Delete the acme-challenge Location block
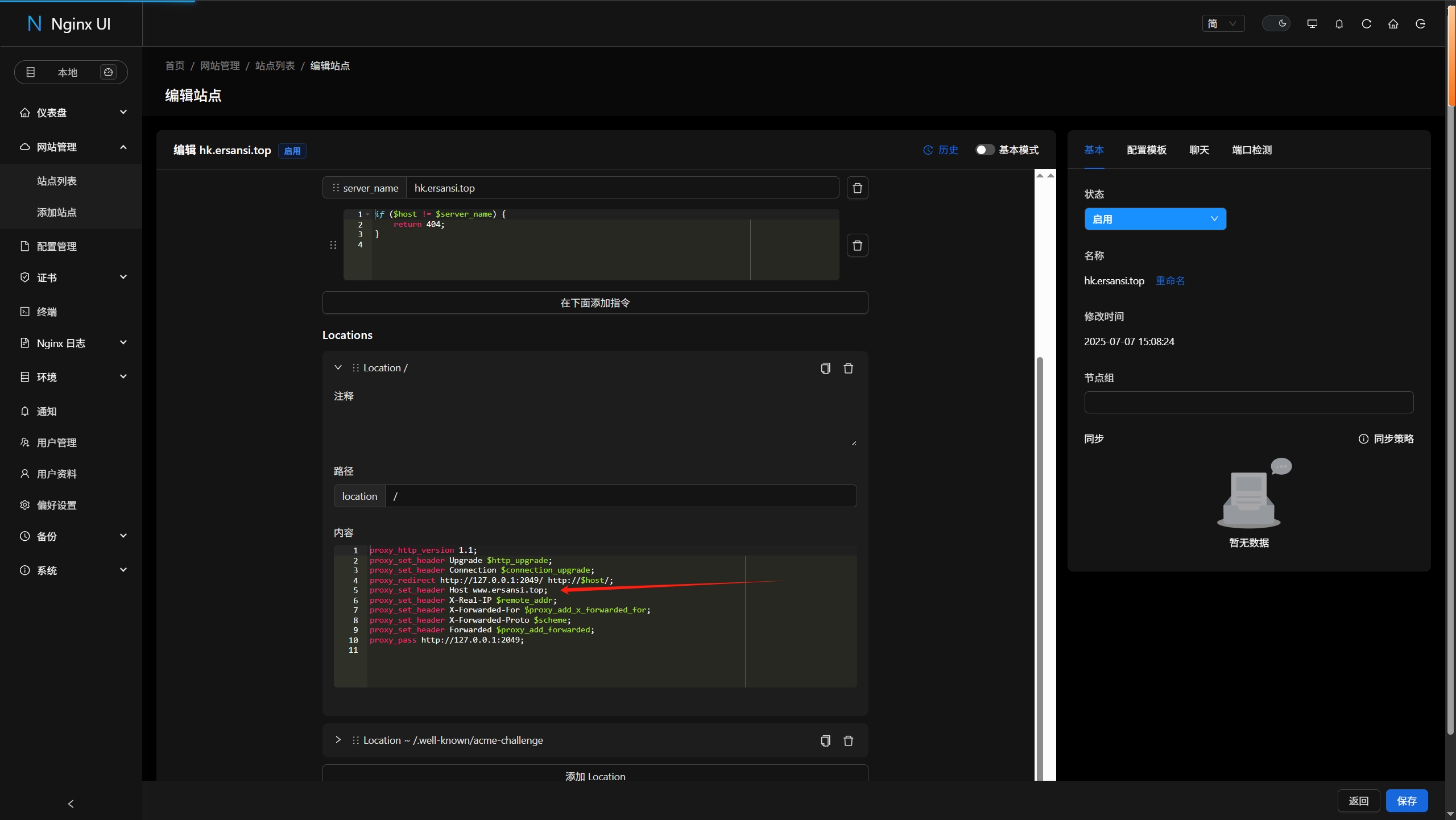The height and width of the screenshot is (820, 1456). [x=848, y=740]
